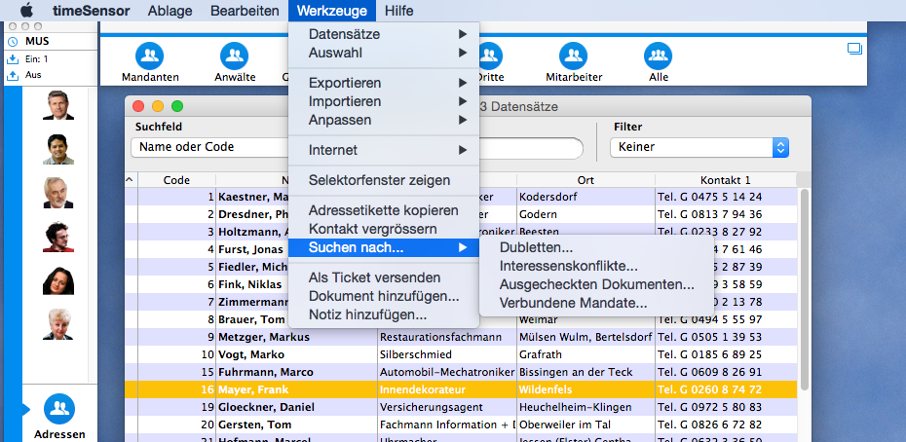Screen dimensions: 906x442
Task: Choose Notiz hinzufügen...
Action: click(384, 315)
